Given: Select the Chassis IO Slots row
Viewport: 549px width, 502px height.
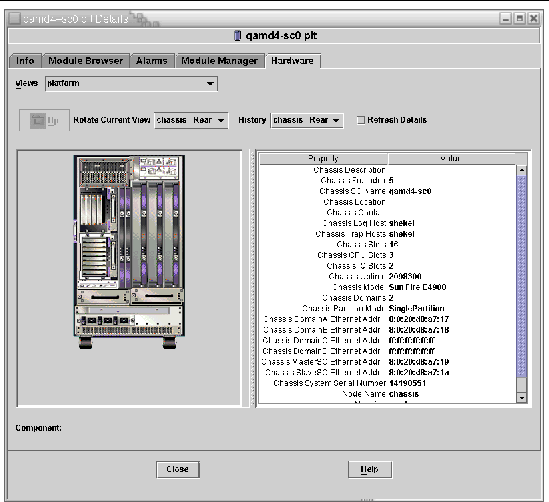Looking at the screenshot, I should pos(388,266).
